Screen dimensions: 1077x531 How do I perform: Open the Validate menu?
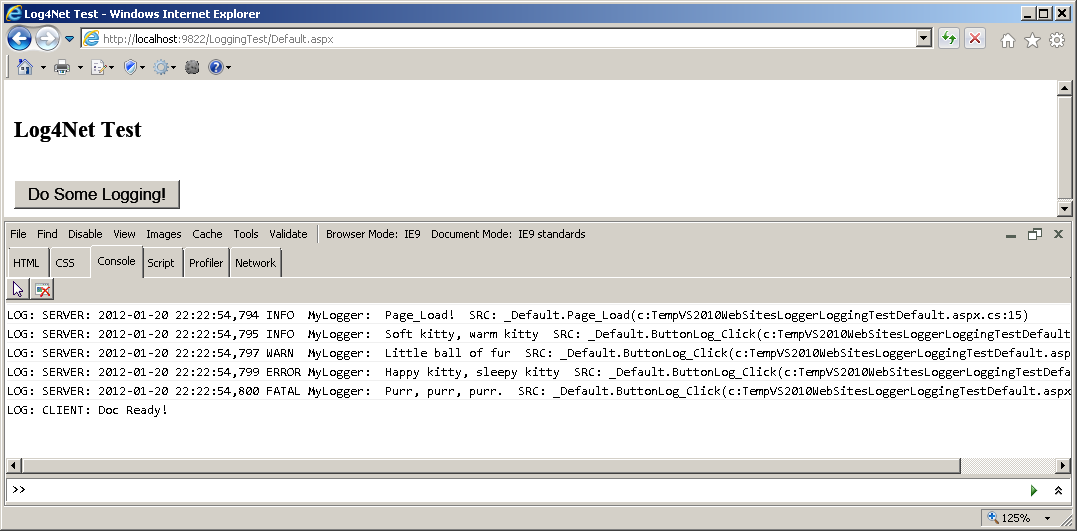coord(288,234)
